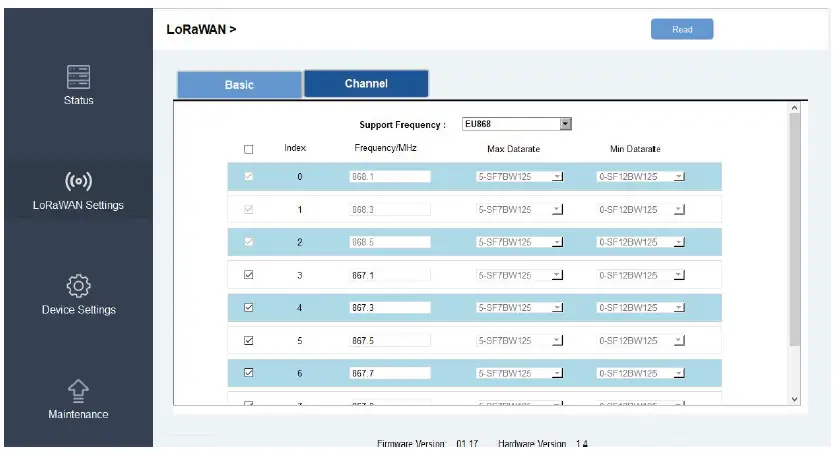Click the Support Frequency label
The width and height of the screenshot is (838, 457).
[402, 125]
